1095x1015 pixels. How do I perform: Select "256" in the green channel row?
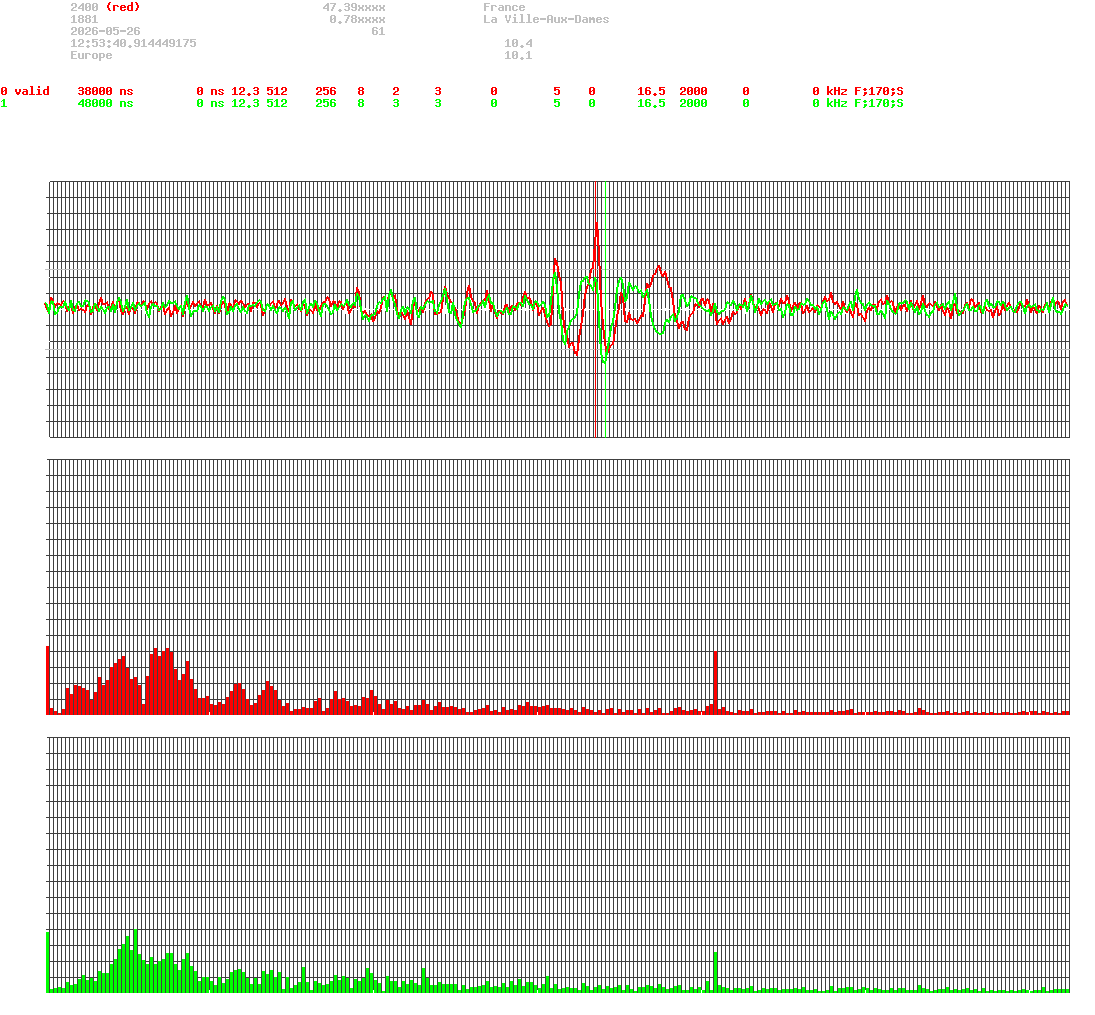[326, 103]
